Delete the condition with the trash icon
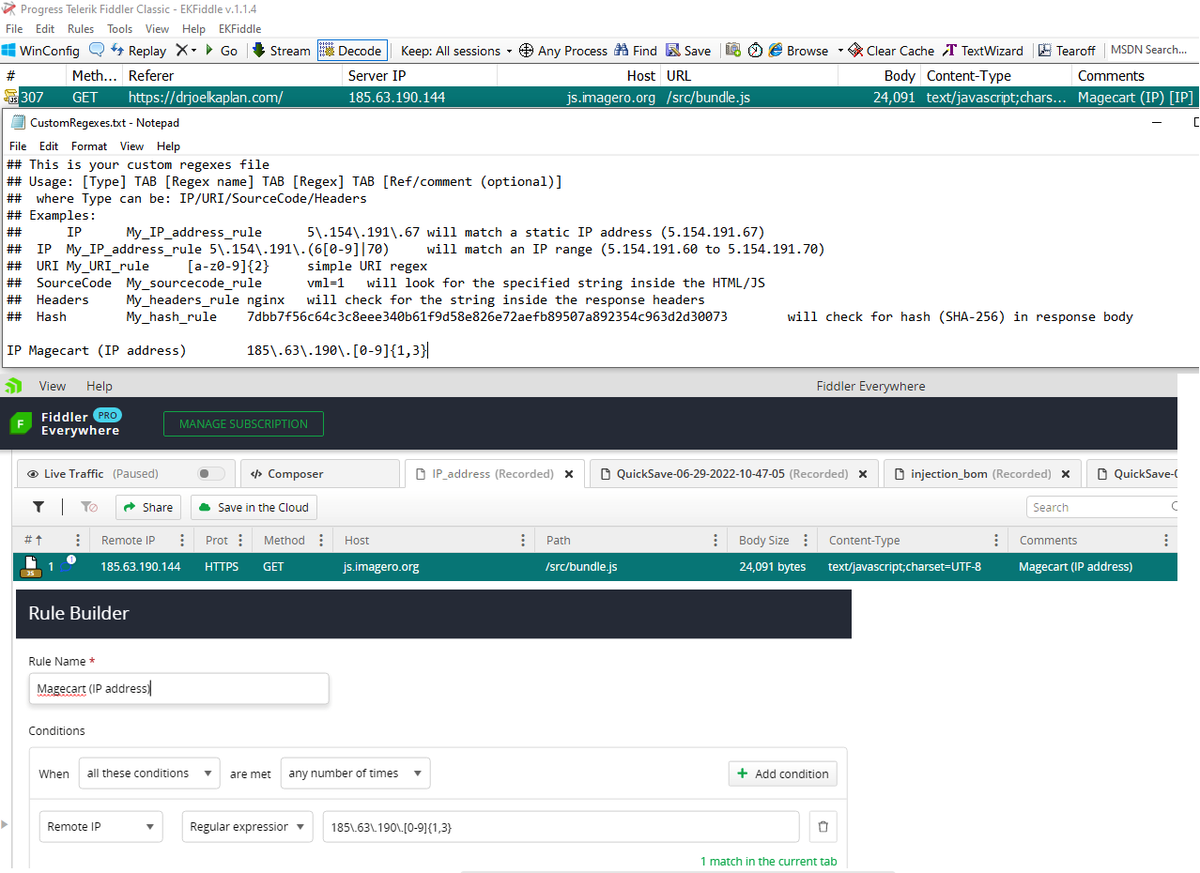Screen dimensions: 1200x873 pyautogui.click(x=822, y=827)
